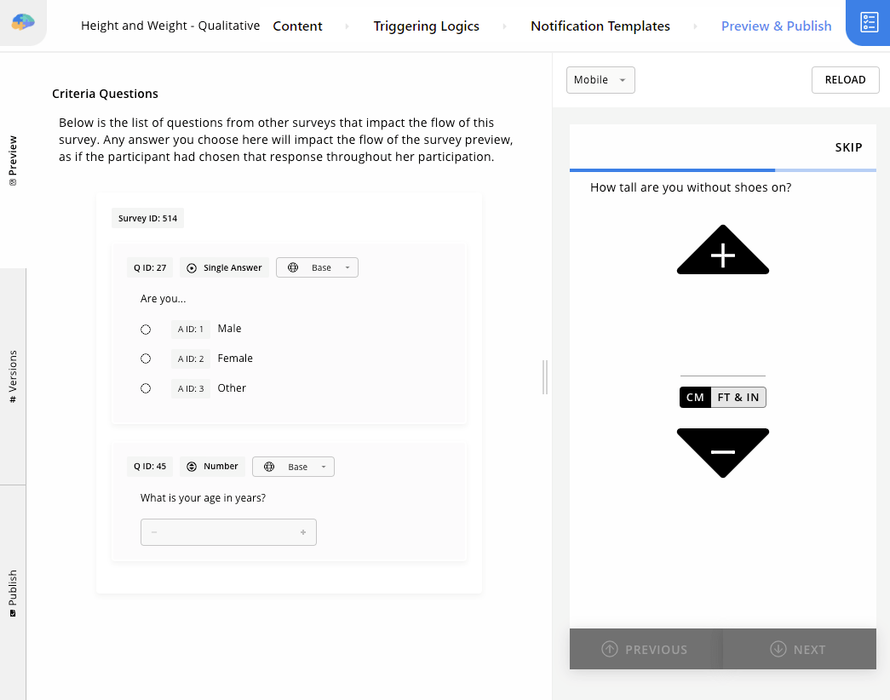
Task: Switch the height unit to CM
Action: click(x=695, y=397)
